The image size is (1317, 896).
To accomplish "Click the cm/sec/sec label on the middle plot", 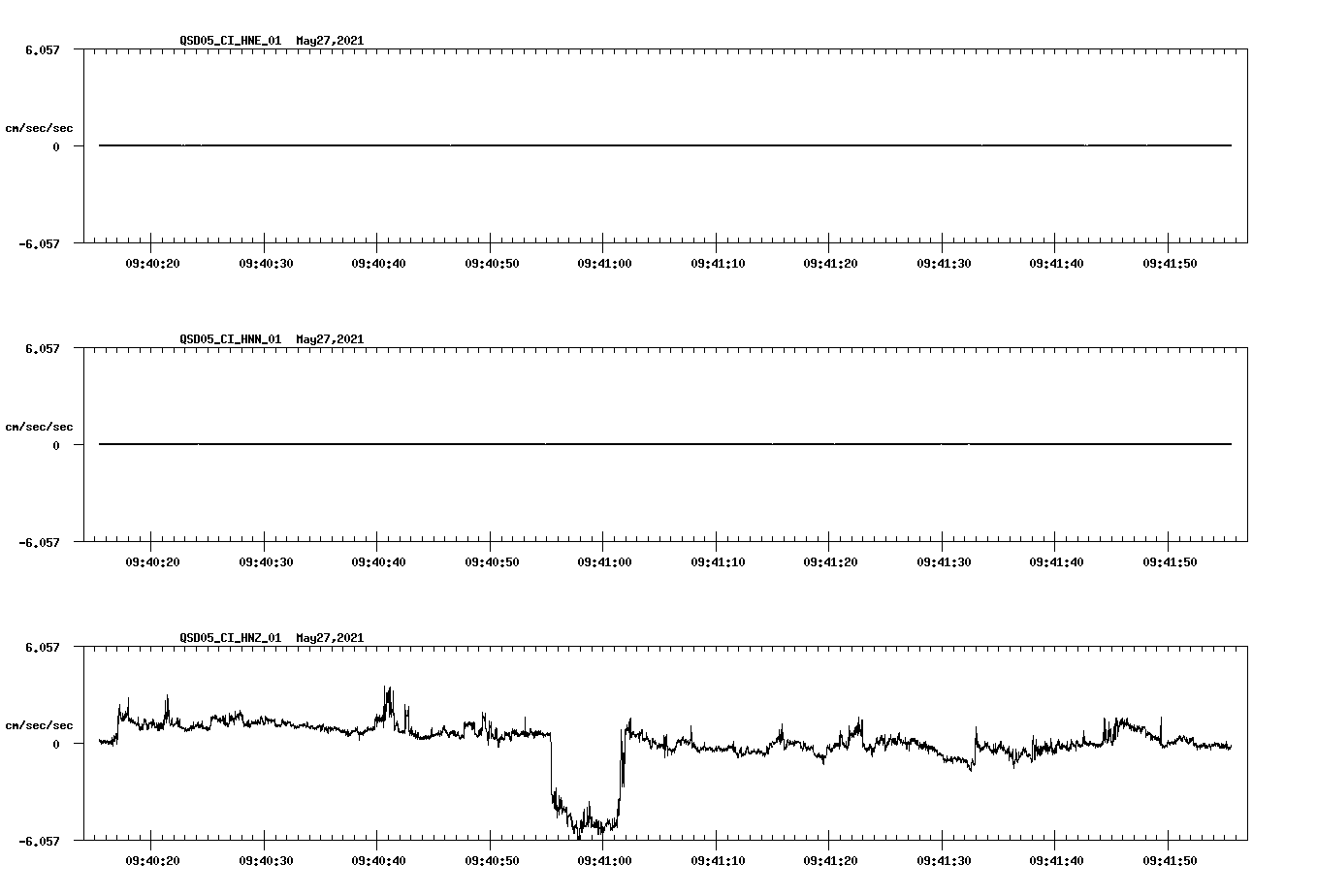I will 40,426.
